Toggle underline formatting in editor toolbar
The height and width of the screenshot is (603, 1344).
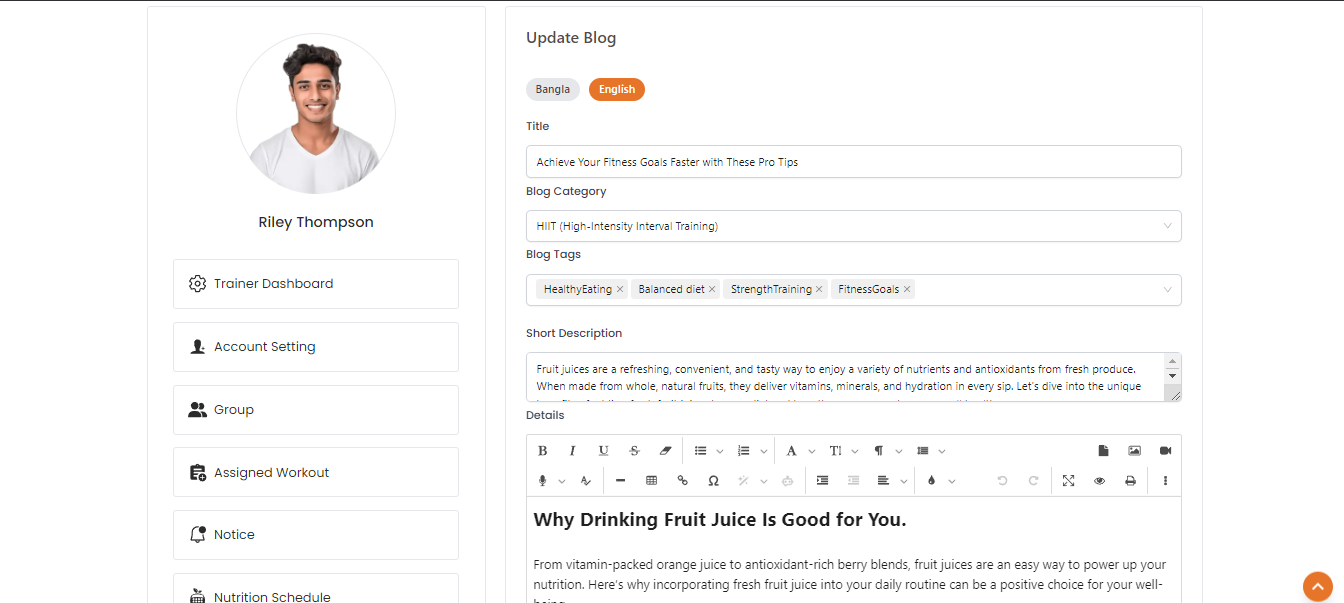603,451
